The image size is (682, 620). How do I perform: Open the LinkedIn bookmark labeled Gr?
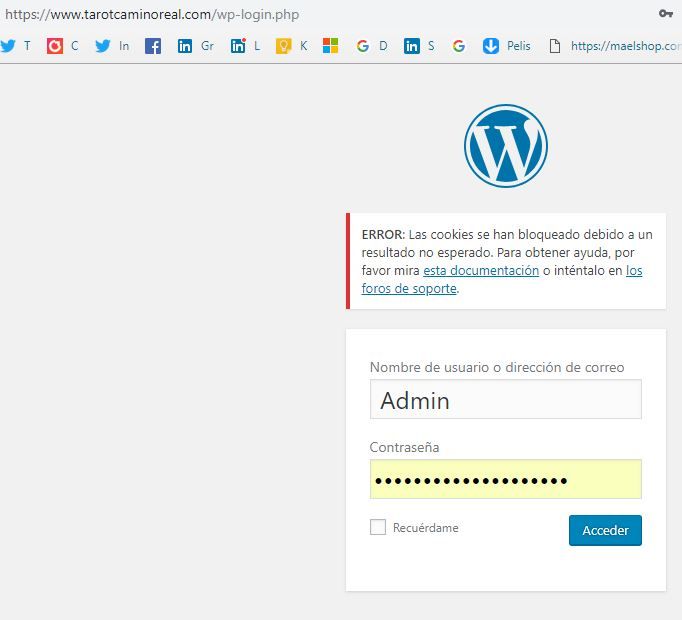196,46
